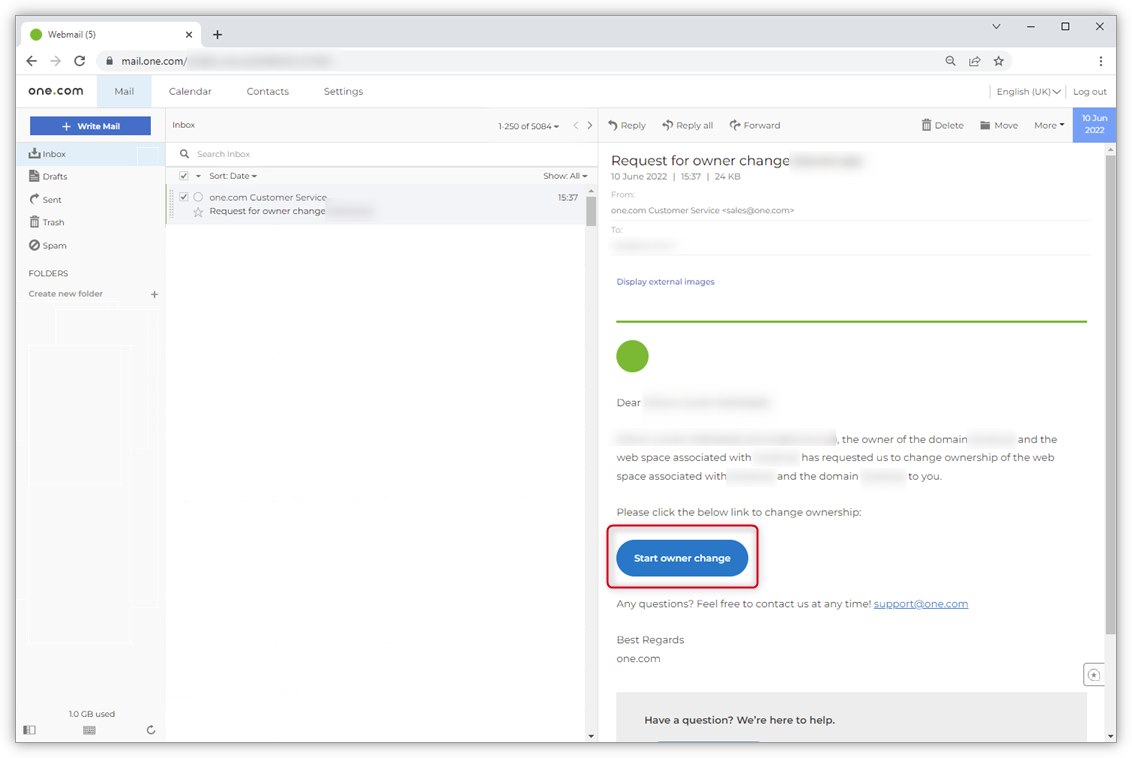Click the message time 15:37 in list
Viewport: 1132px width, 758px height.
pos(567,197)
